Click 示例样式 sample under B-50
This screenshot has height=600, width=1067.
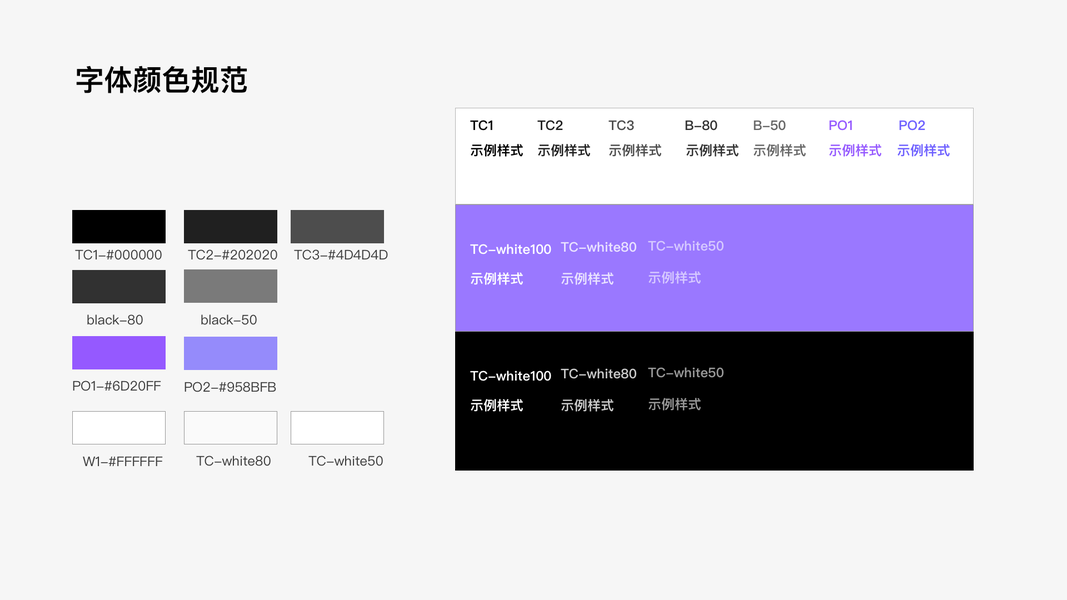click(779, 150)
